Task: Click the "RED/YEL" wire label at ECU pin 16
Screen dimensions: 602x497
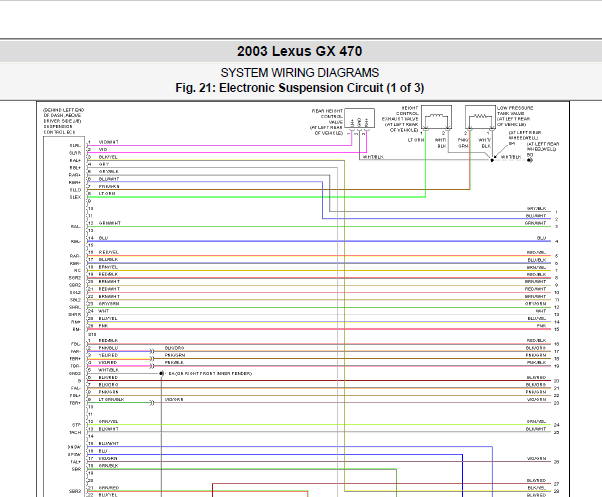Action: (108, 252)
